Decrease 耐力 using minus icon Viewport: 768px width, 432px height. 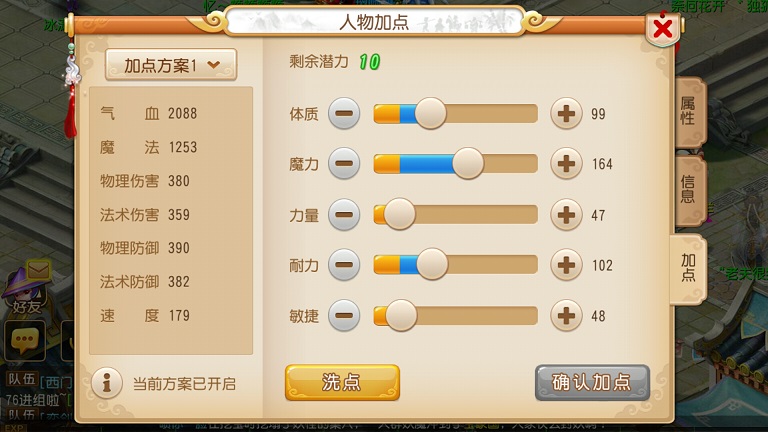[344, 265]
